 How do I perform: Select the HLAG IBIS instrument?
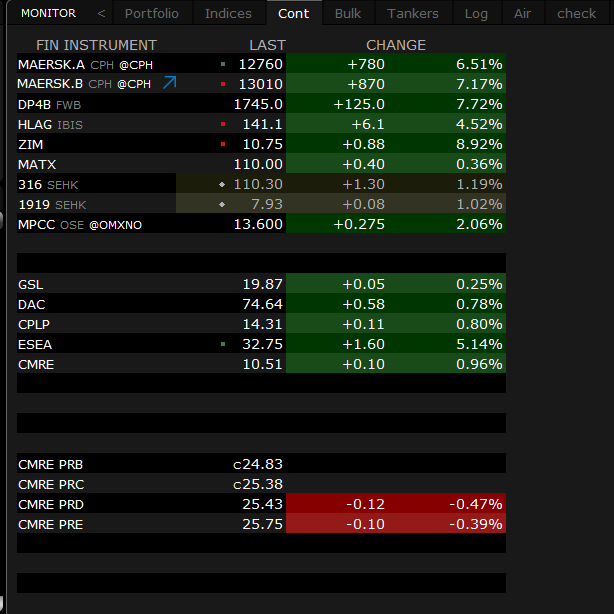[x=50, y=125]
